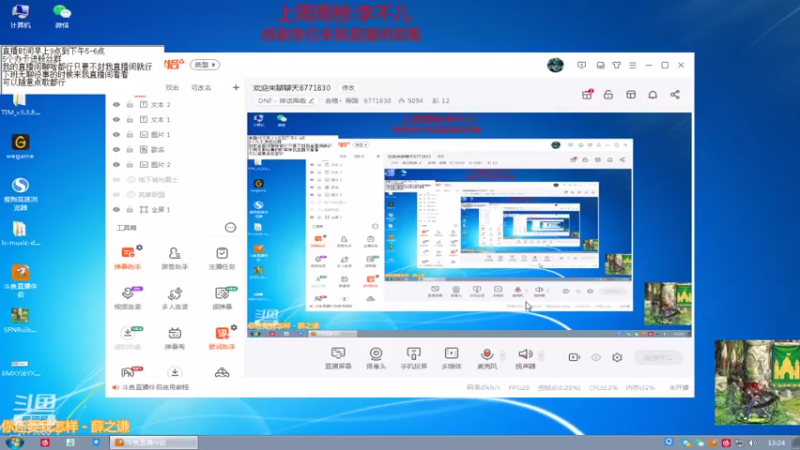Toggle the preview eye icon in bottom bar
The image size is (800, 450).
[x=596, y=357]
